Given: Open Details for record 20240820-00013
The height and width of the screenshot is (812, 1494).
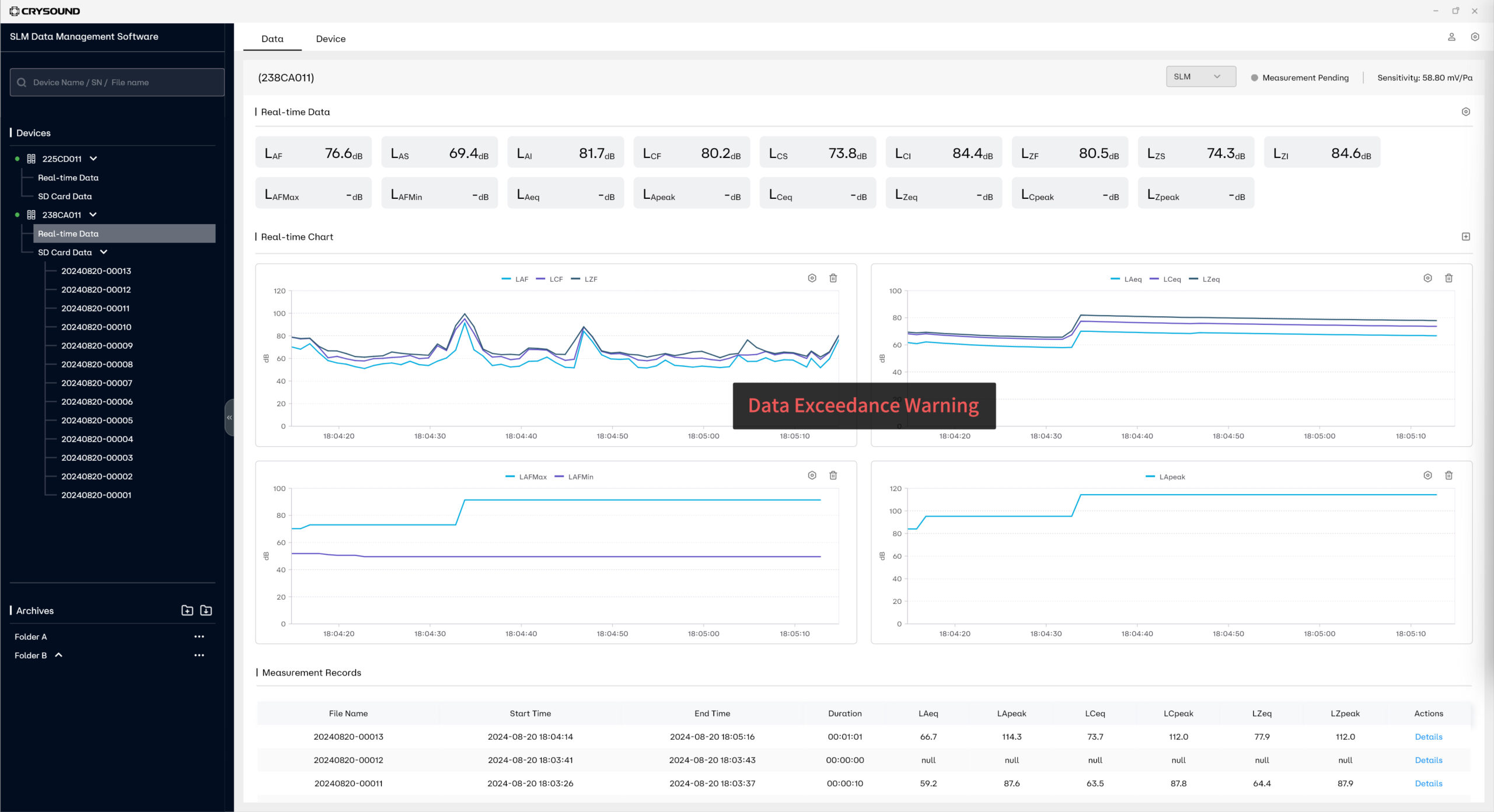Looking at the screenshot, I should 1428,737.
